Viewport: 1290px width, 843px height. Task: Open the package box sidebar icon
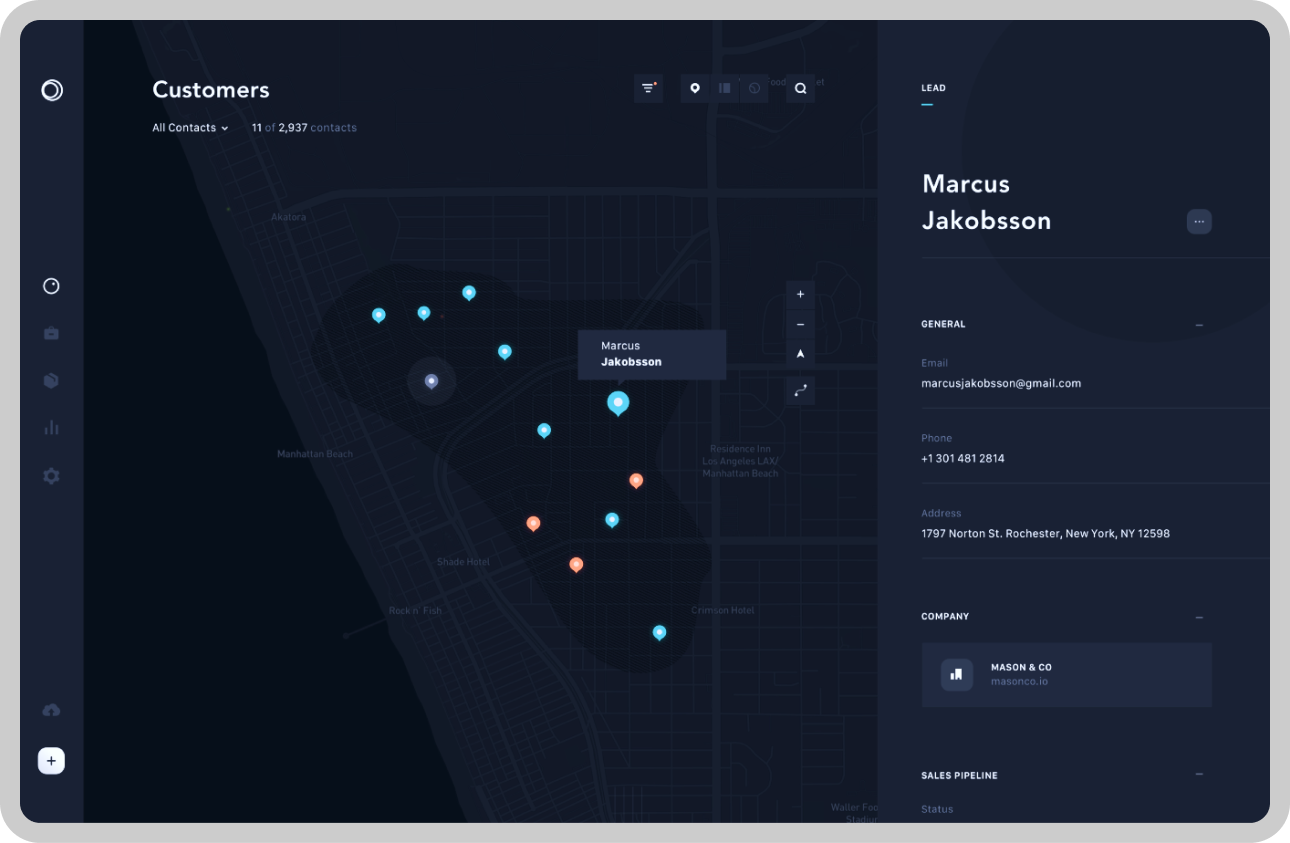tap(51, 381)
